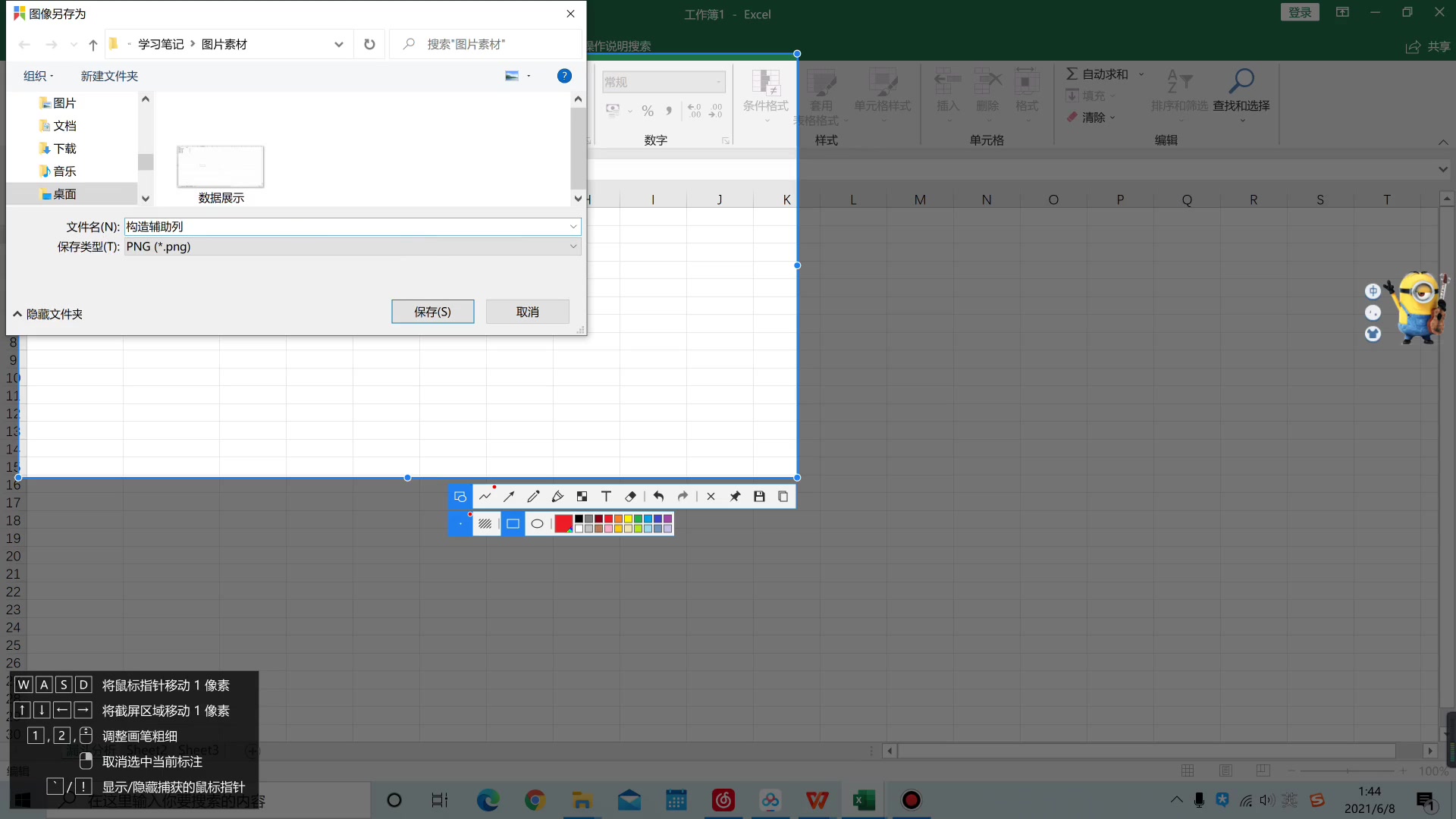Refresh the folder view

[x=369, y=44]
